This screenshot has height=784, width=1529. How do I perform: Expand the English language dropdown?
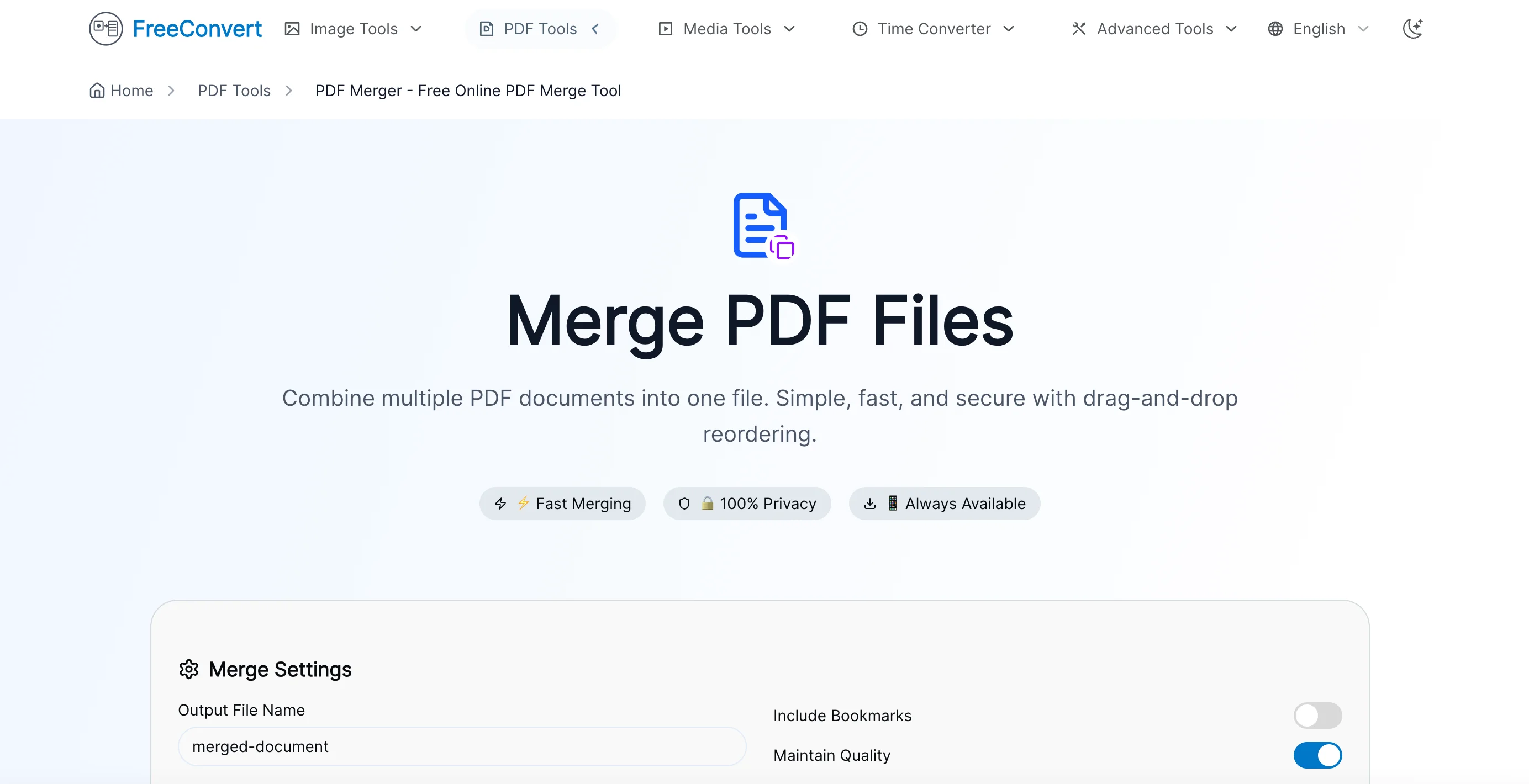tap(1363, 28)
